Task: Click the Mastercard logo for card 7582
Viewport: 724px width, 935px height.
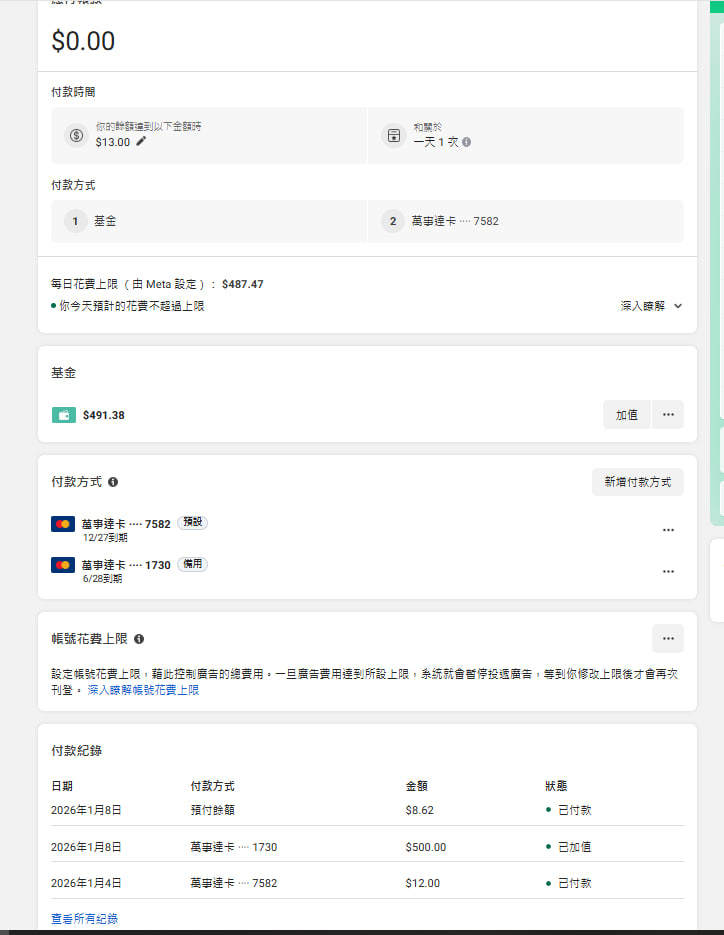Action: tap(63, 524)
